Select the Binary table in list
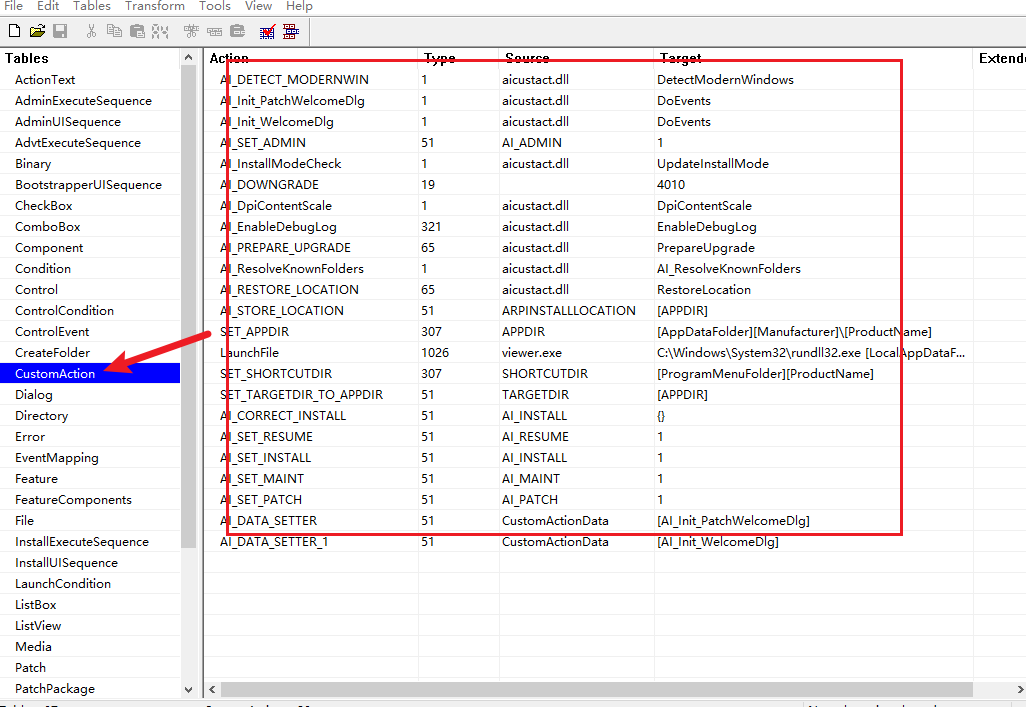This screenshot has height=707, width=1026. coord(33,164)
